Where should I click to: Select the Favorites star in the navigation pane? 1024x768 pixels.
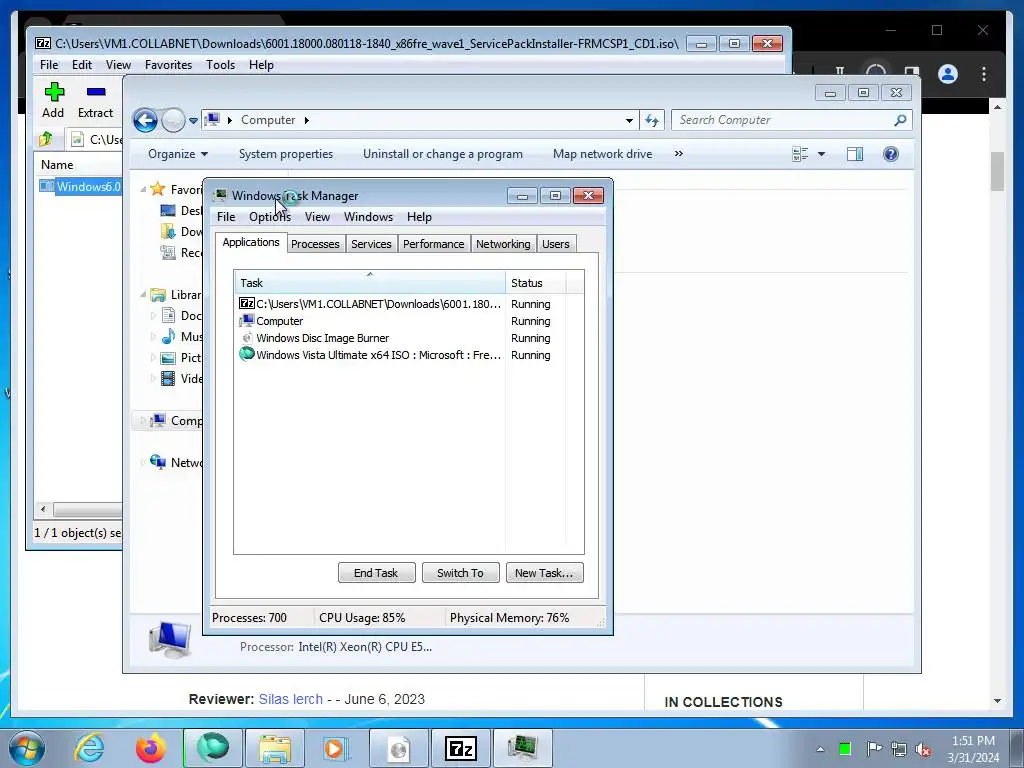[x=157, y=189]
